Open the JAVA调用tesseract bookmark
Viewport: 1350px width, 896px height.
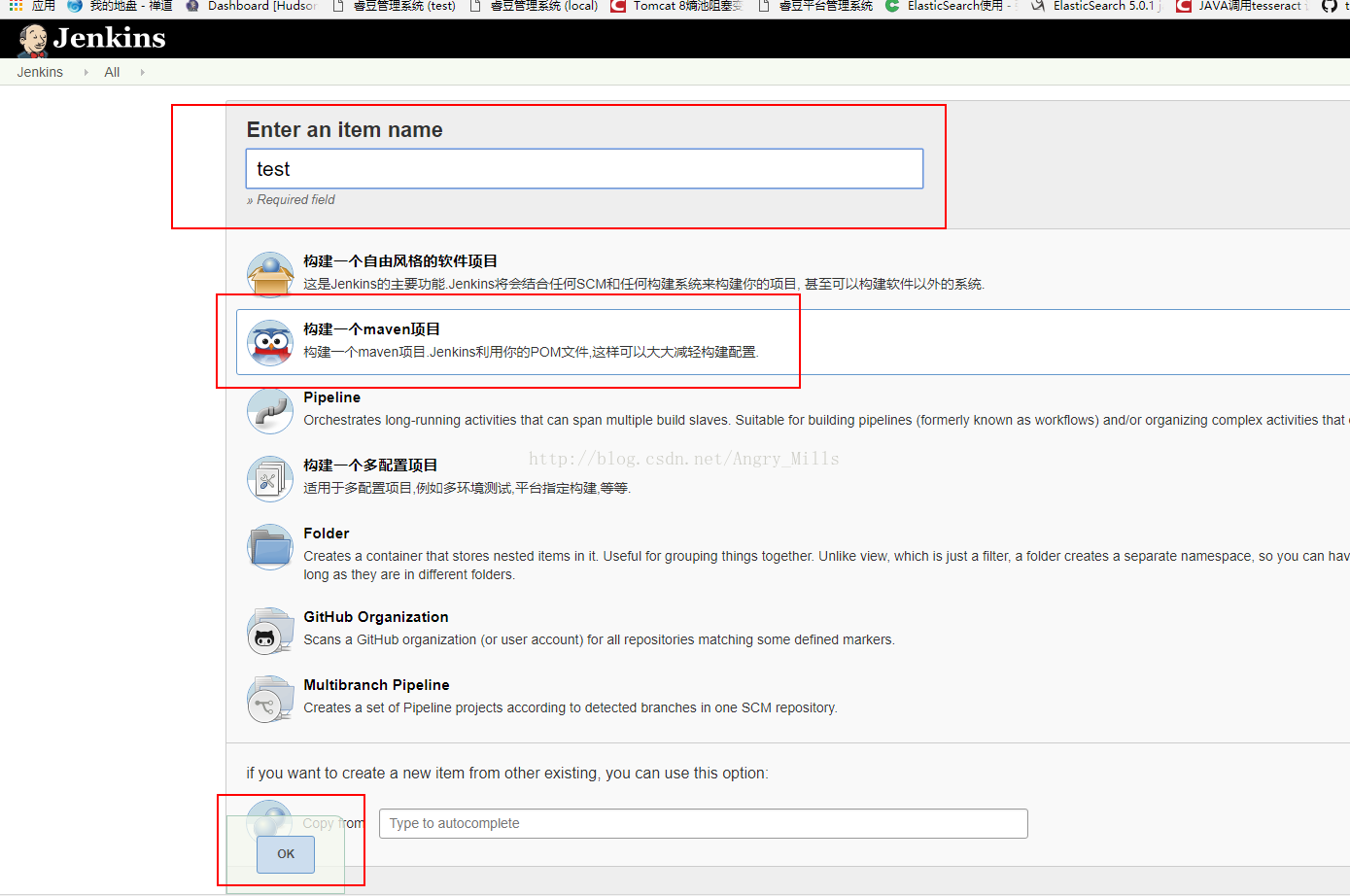click(x=1241, y=6)
